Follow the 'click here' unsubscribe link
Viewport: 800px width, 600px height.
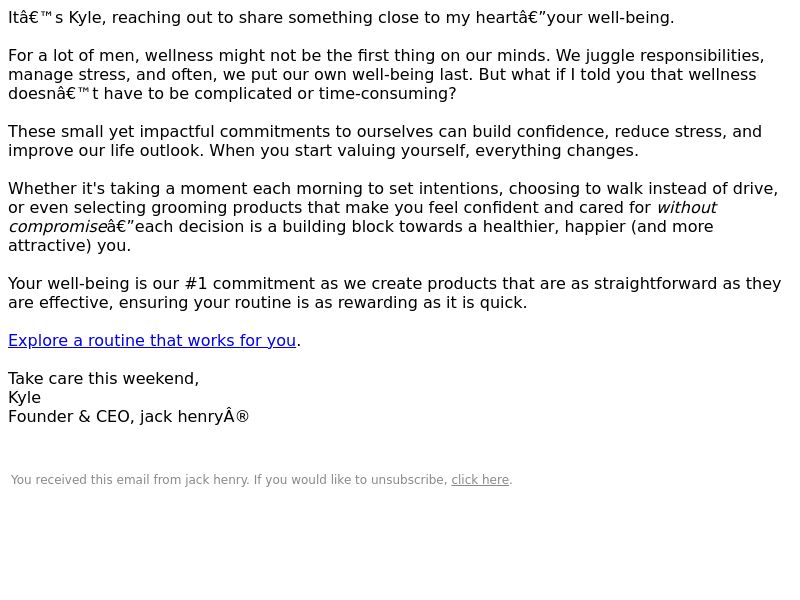click(480, 480)
